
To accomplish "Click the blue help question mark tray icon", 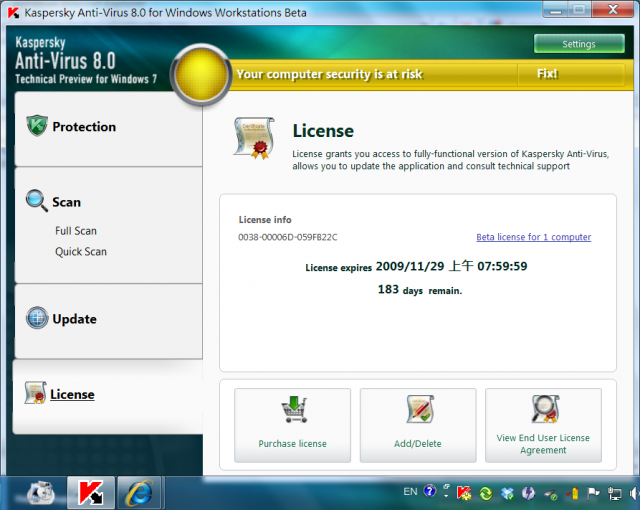I will point(429,491).
